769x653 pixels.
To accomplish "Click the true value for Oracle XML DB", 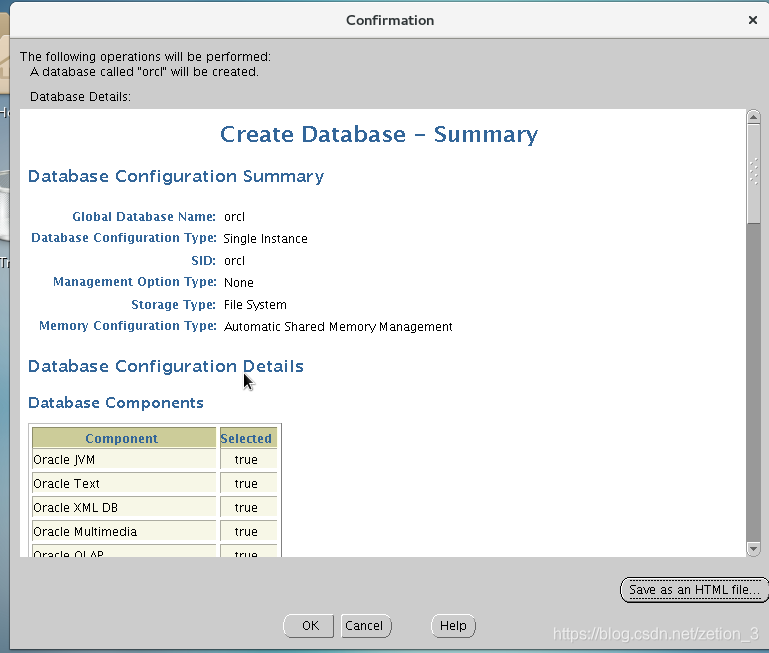I will pos(246,508).
